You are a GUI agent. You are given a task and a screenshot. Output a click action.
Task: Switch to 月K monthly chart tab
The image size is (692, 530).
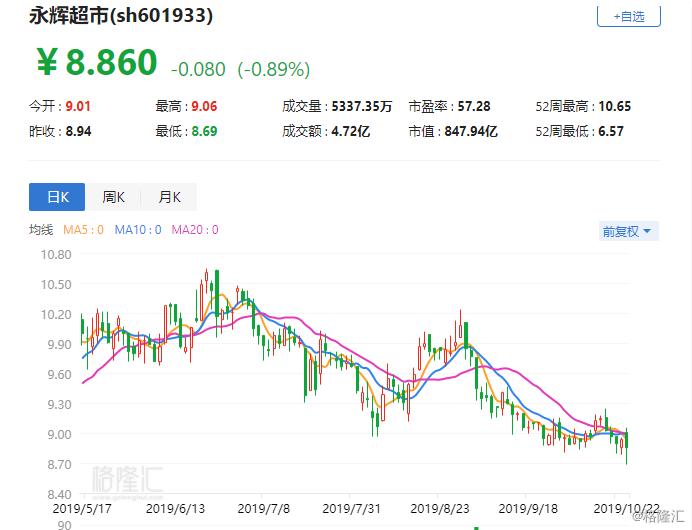pos(169,197)
